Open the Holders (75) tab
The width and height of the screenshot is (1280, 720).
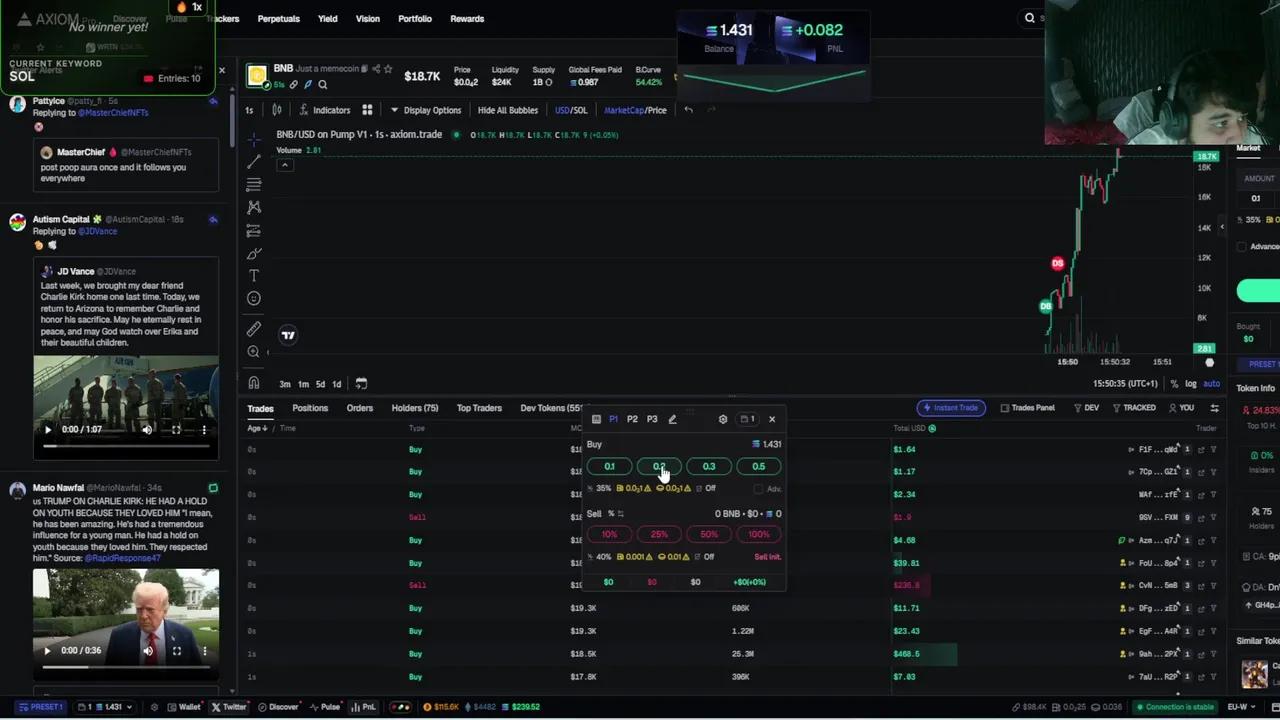click(415, 408)
